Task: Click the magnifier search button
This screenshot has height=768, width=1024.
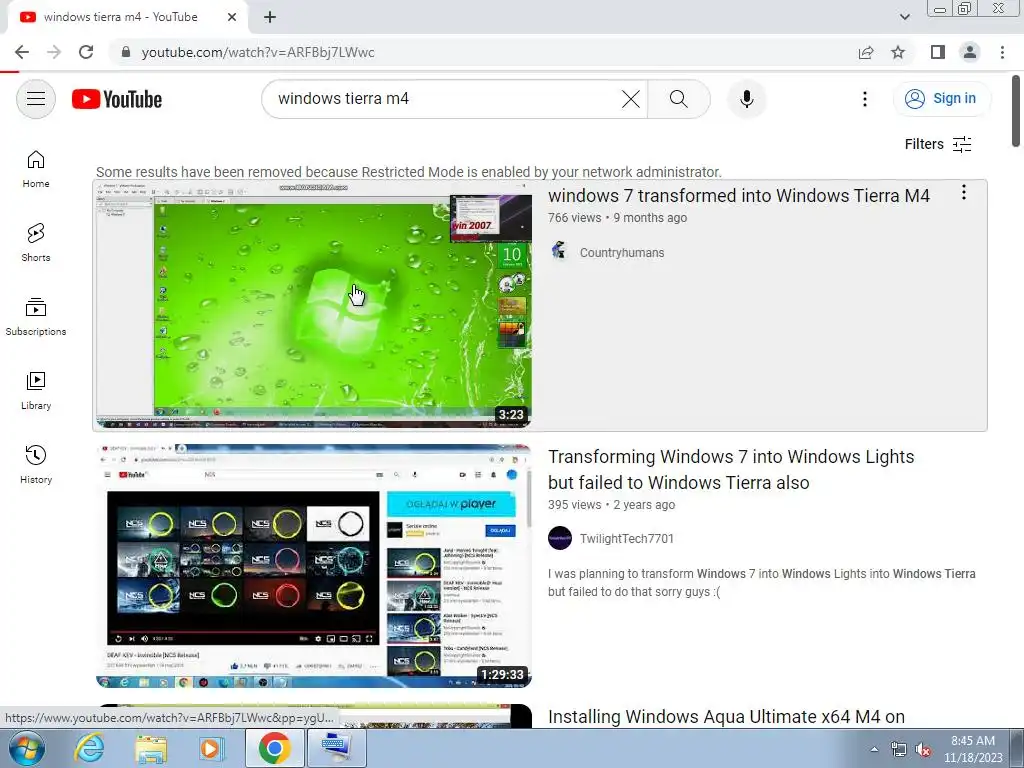Action: click(x=679, y=99)
